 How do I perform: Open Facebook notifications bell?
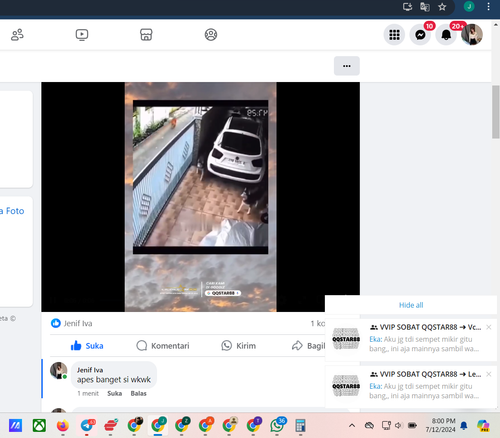coord(446,35)
